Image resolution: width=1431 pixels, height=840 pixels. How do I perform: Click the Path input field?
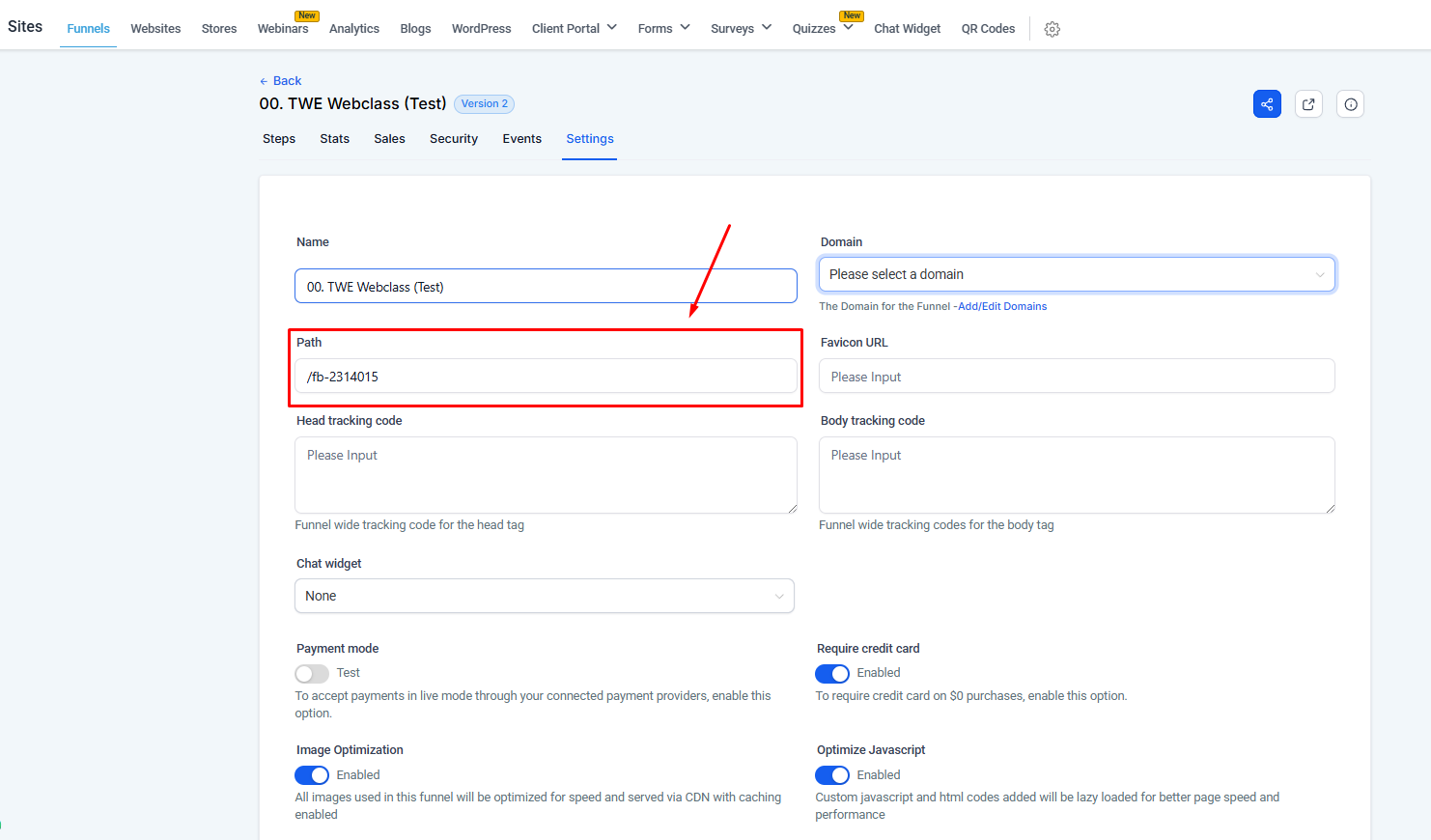pyautogui.click(x=546, y=377)
